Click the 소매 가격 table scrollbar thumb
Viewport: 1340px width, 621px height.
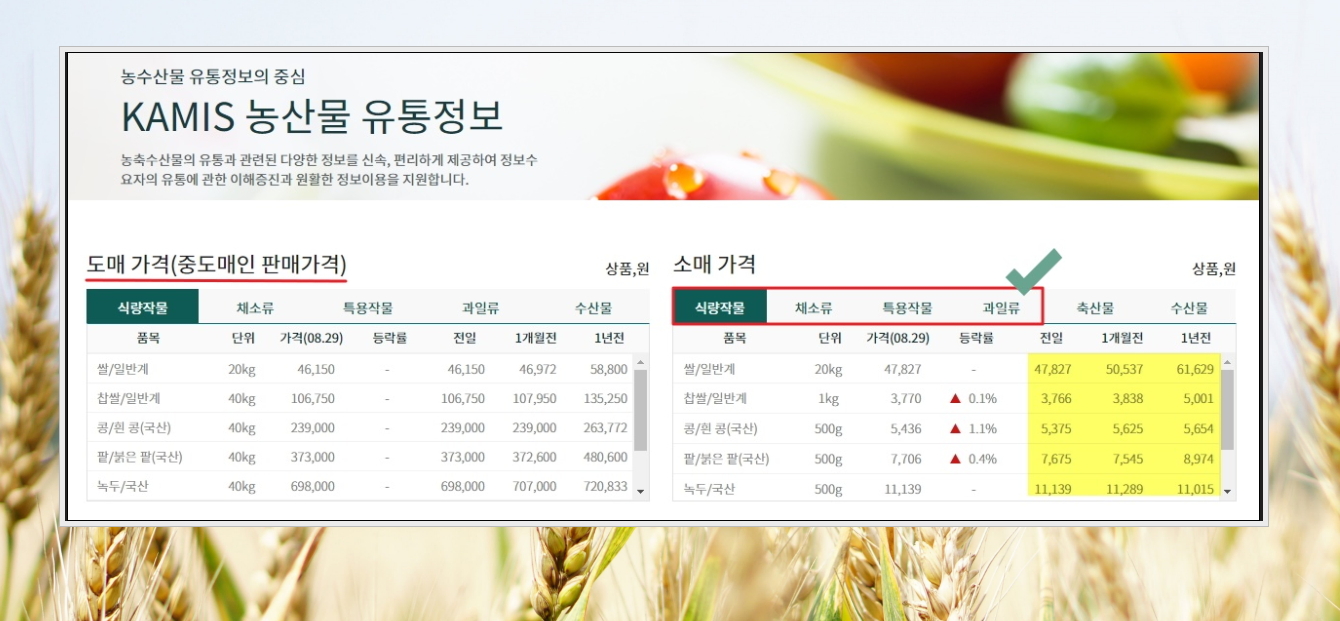coord(1228,408)
